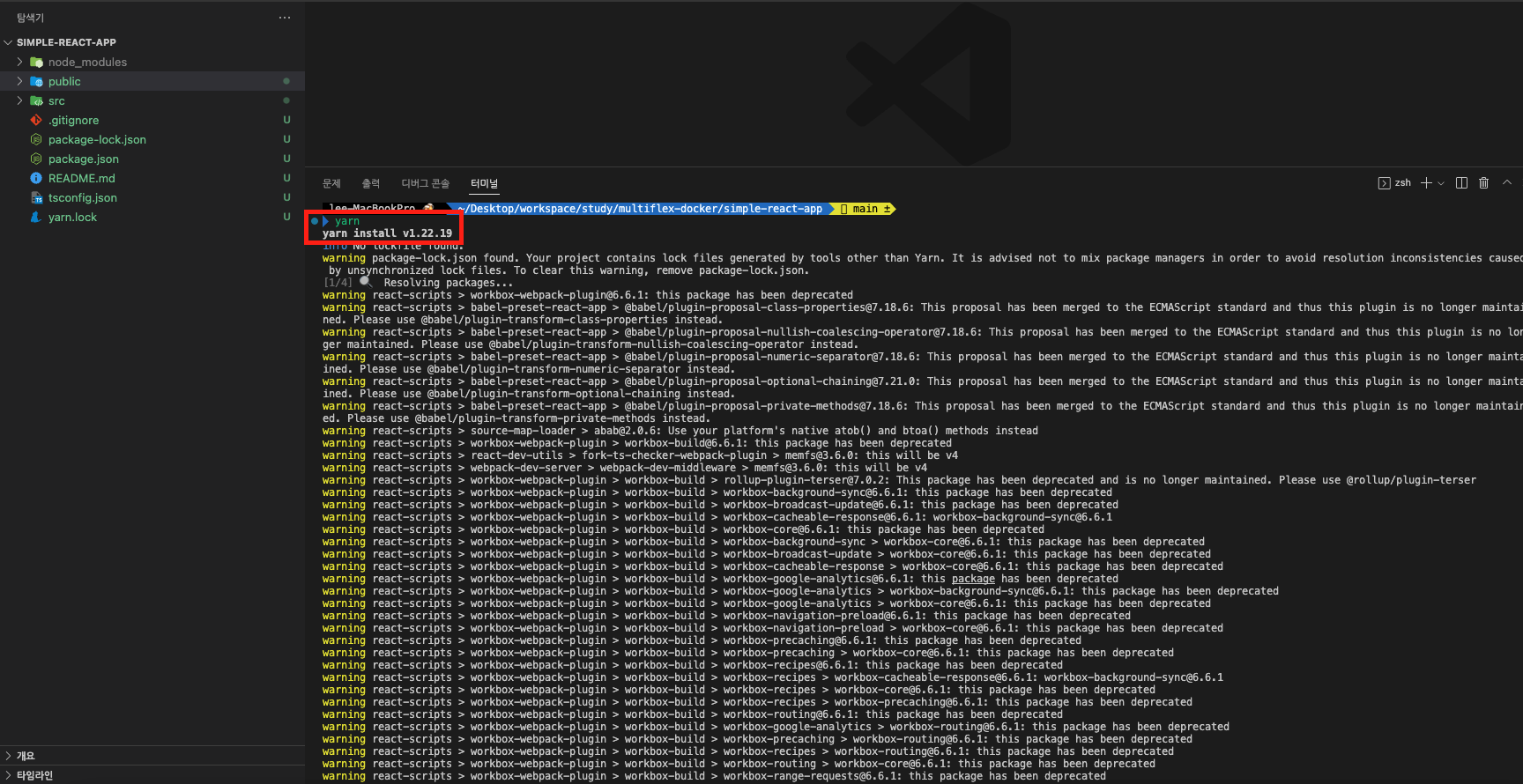Click the underlined 'package' link in terminal
This screenshot has height=784, width=1523.
tap(973, 579)
